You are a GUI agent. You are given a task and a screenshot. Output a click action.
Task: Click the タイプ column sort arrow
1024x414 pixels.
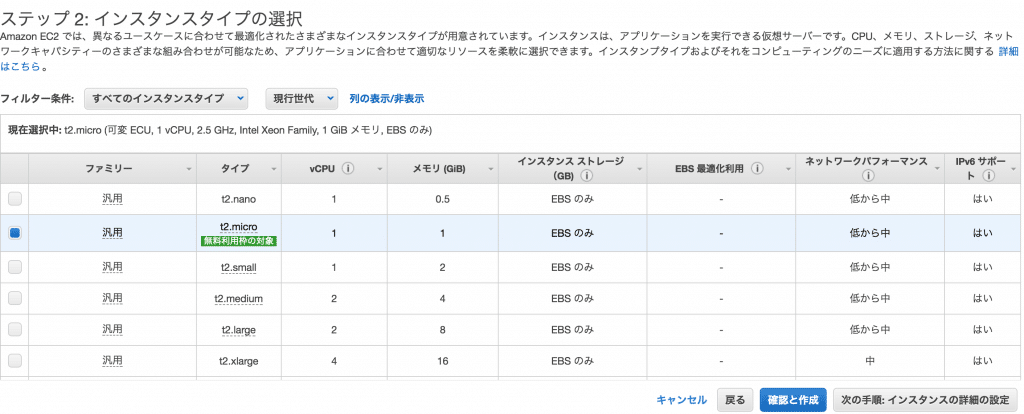tap(273, 169)
